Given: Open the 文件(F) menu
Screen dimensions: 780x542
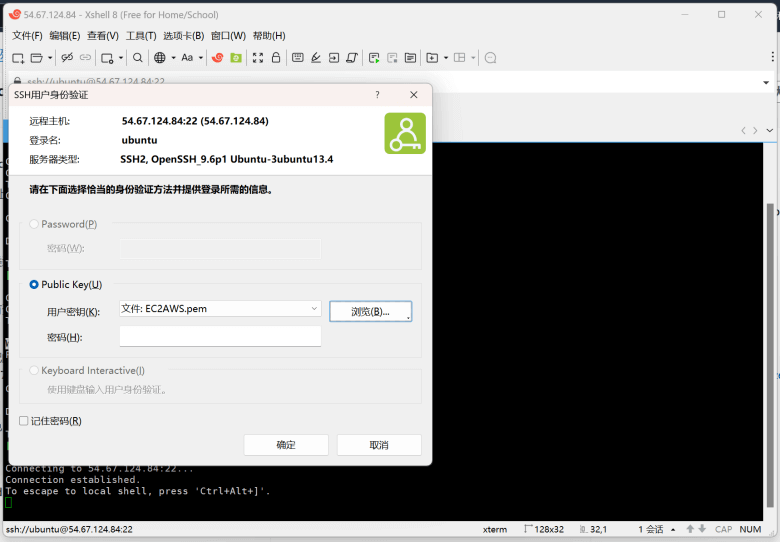Looking at the screenshot, I should click(x=27, y=36).
